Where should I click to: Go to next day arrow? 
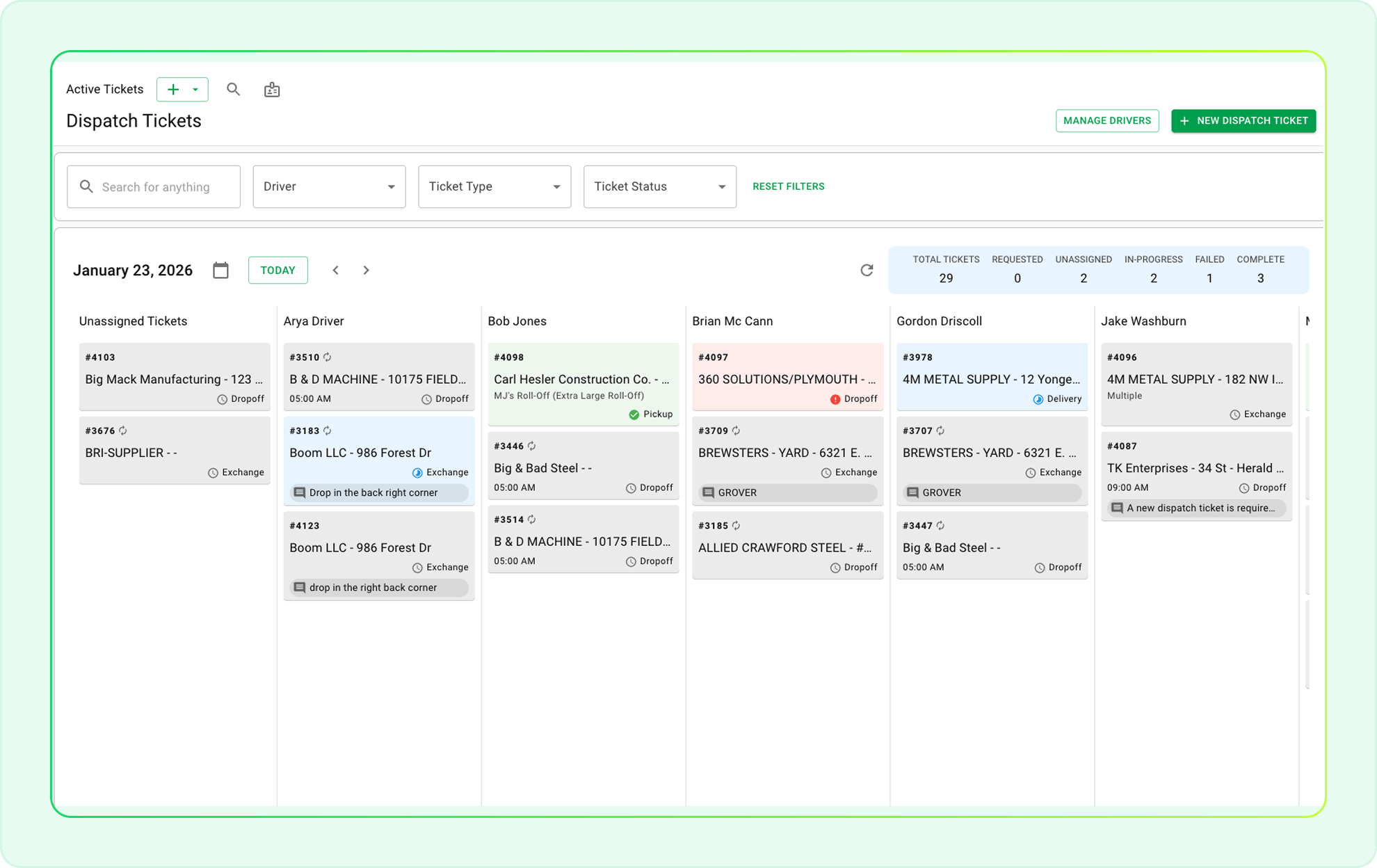[x=367, y=270]
